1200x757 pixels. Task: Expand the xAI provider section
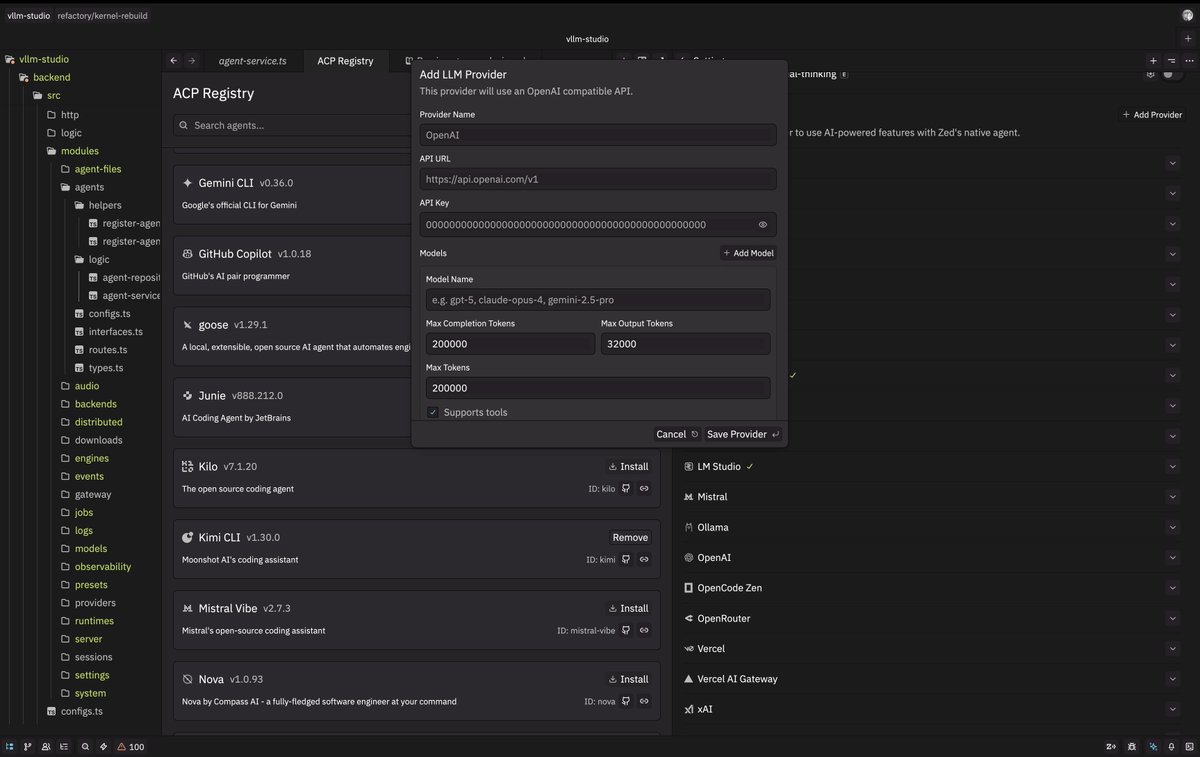pos(1172,709)
